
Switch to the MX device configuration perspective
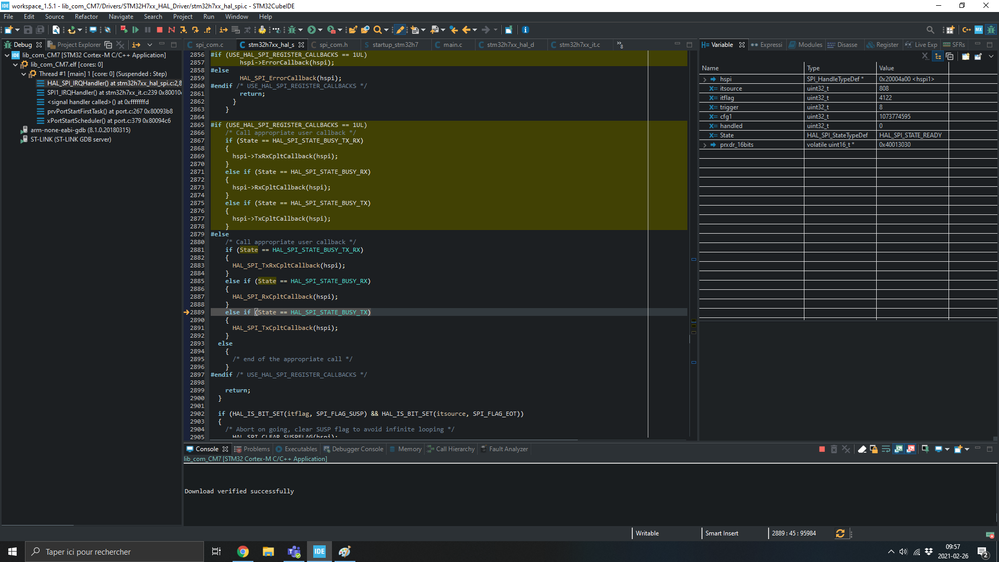click(979, 30)
